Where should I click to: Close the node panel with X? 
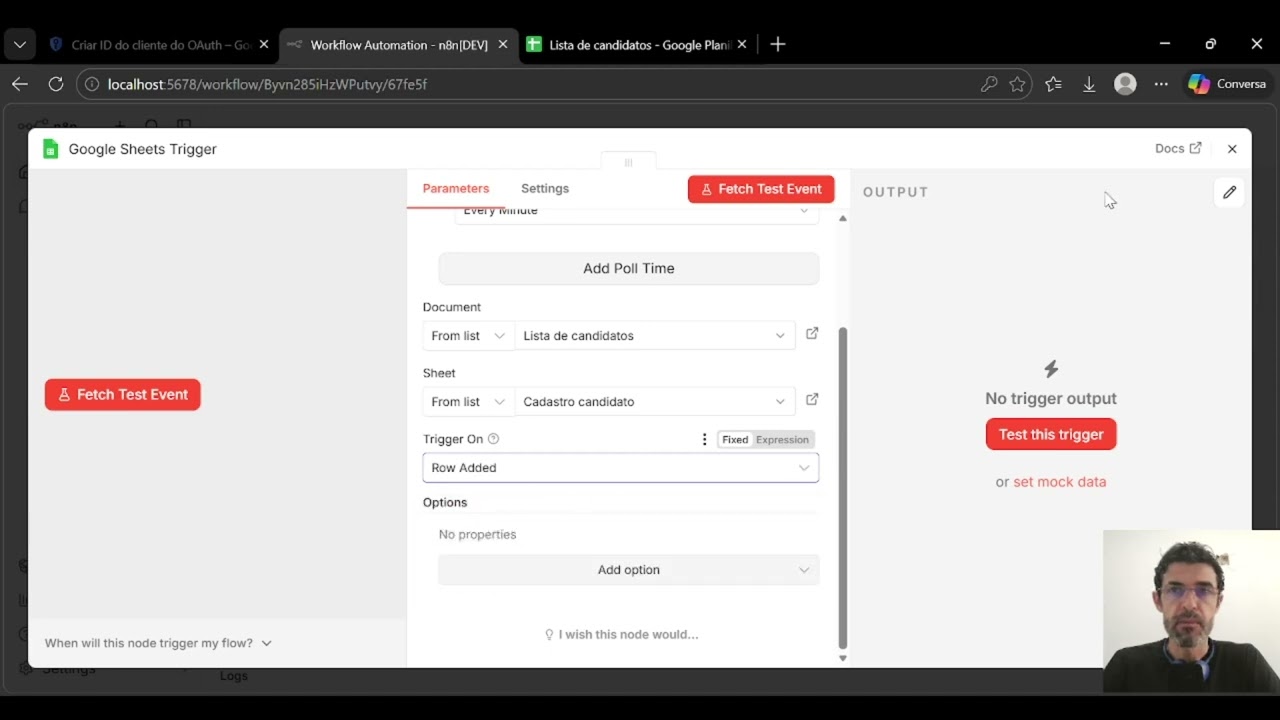pos(1232,148)
